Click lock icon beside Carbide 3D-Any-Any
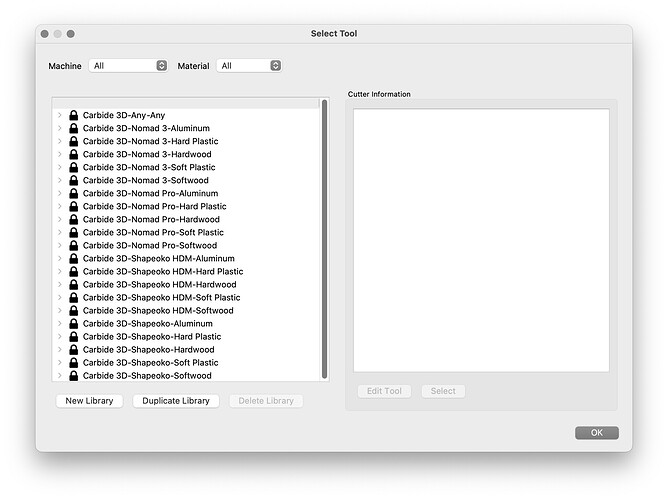 click(74, 115)
